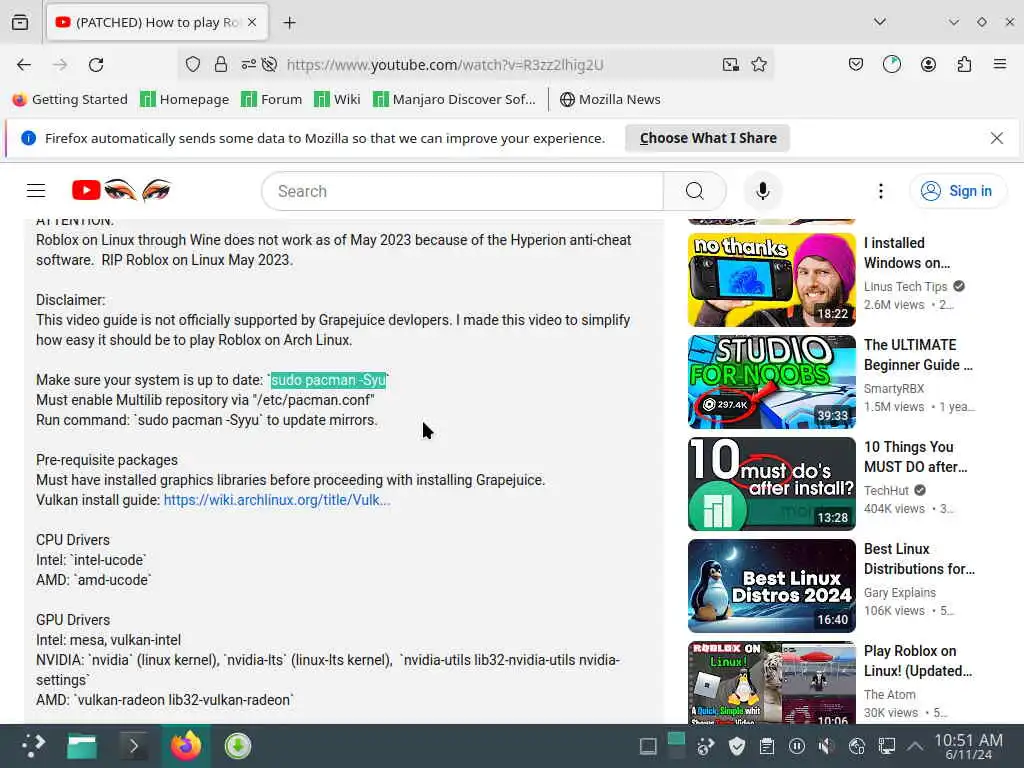This screenshot has width=1024, height=768.
Task: Open '10 must do's after install' thumbnail
Action: point(771,483)
